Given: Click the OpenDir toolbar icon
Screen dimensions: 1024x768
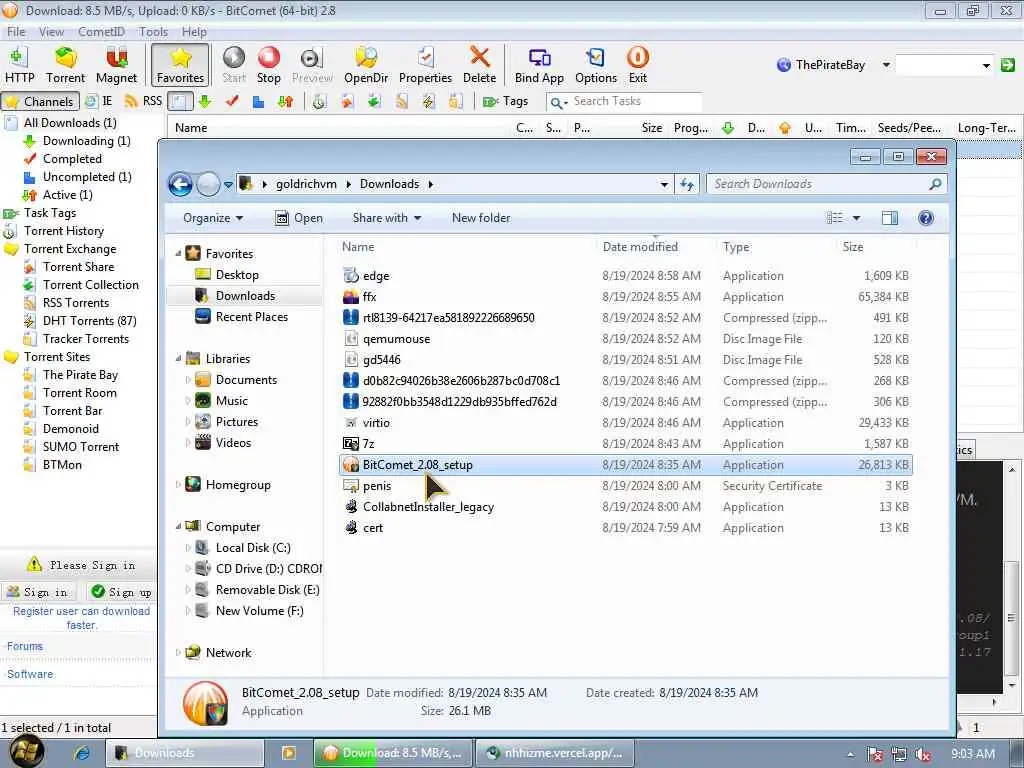Looking at the screenshot, I should point(366,65).
